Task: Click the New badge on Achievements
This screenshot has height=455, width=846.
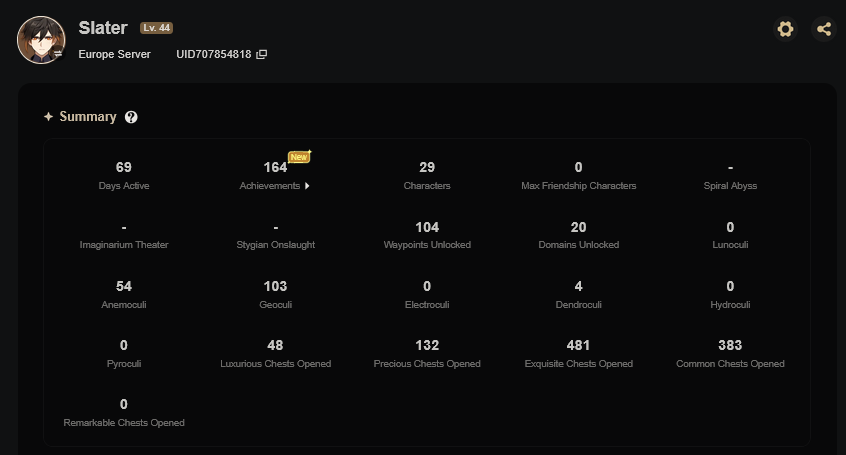Action: pos(299,157)
